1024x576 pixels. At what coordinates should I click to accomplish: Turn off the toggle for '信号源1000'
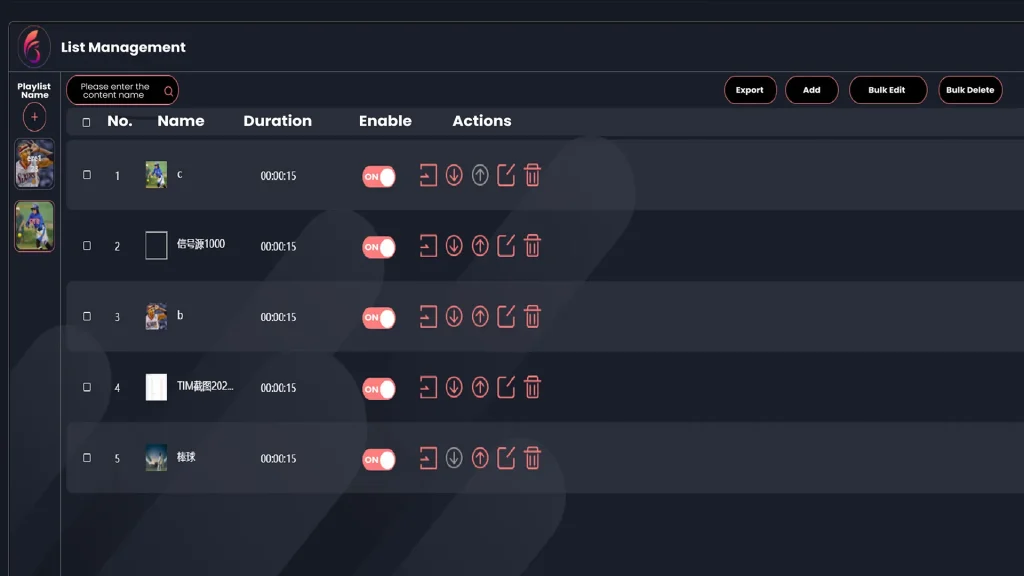(x=379, y=247)
